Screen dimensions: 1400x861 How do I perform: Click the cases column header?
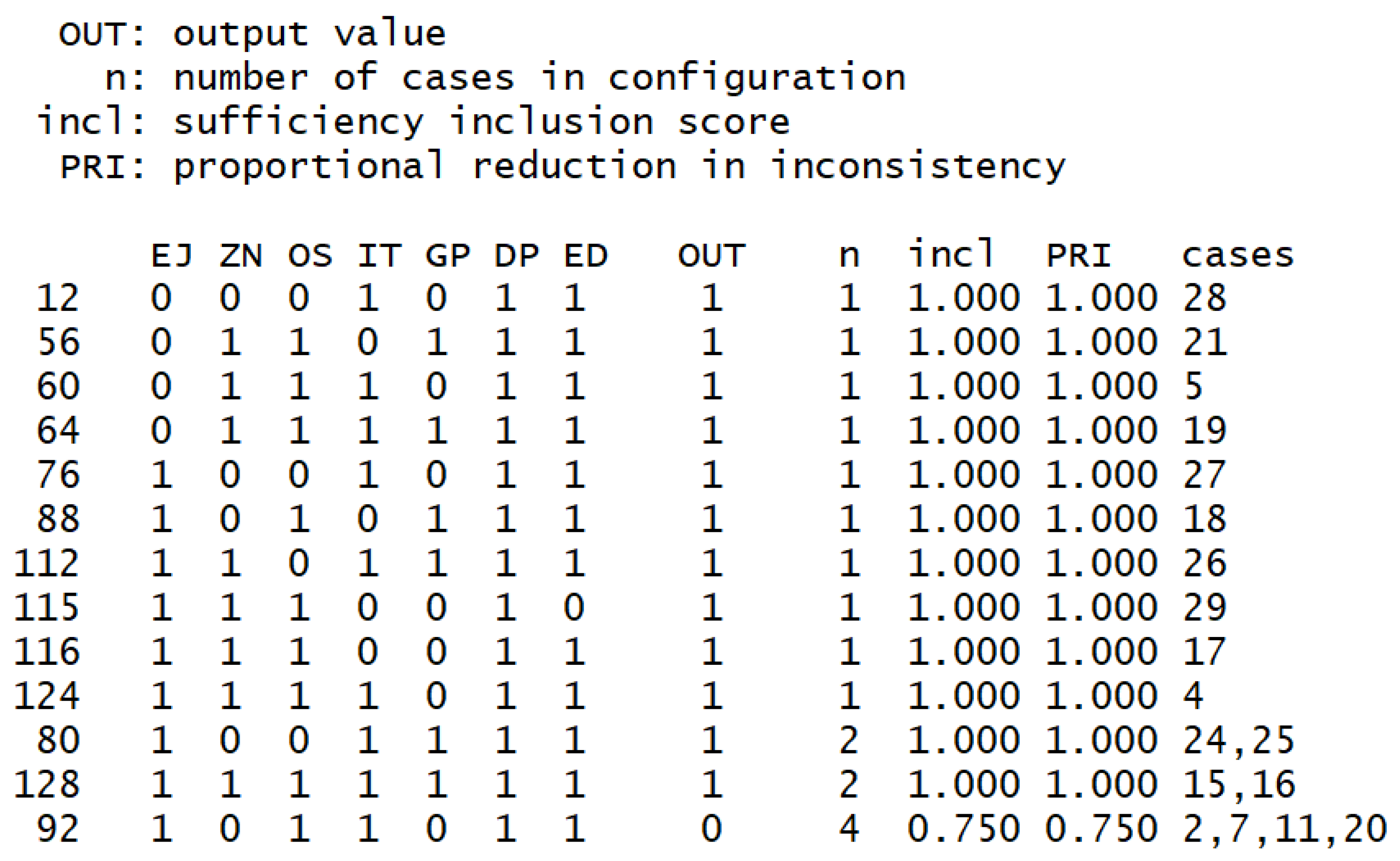click(1238, 256)
